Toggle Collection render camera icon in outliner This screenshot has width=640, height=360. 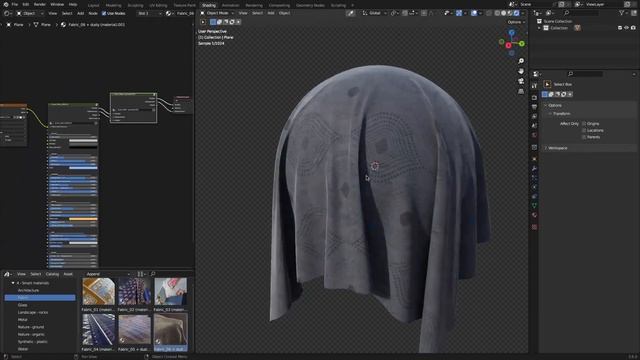coord(633,28)
